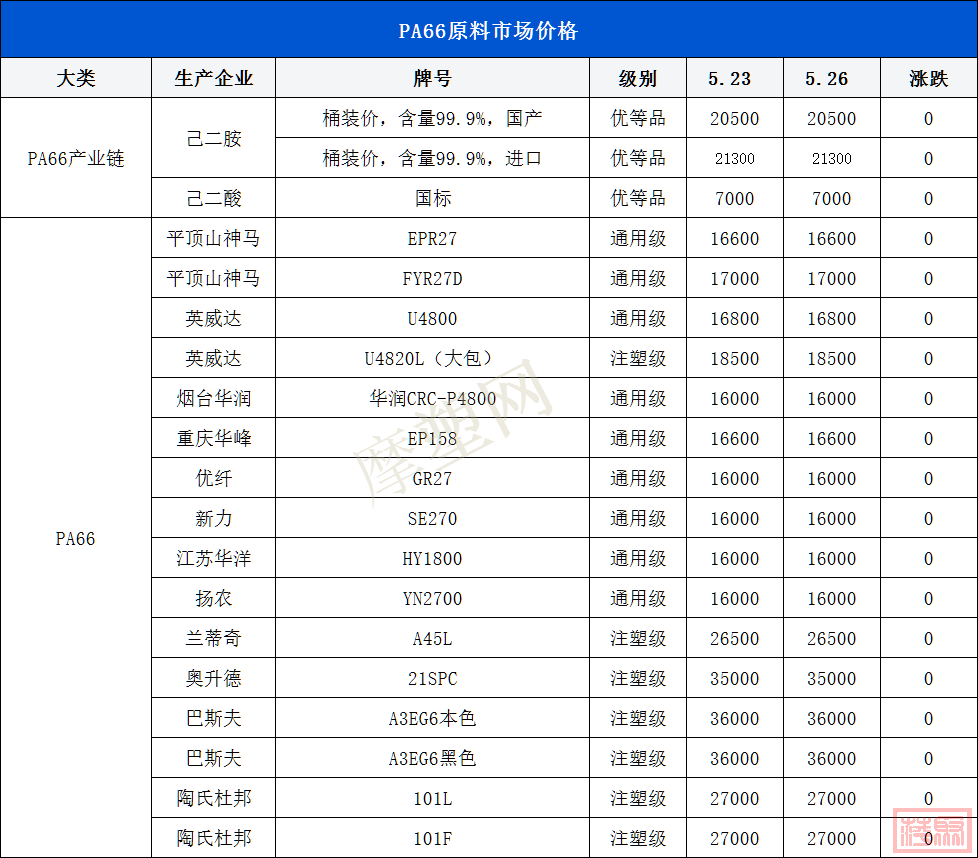Click the U4800 grade cell
The width and height of the screenshot is (978, 858).
(432, 318)
